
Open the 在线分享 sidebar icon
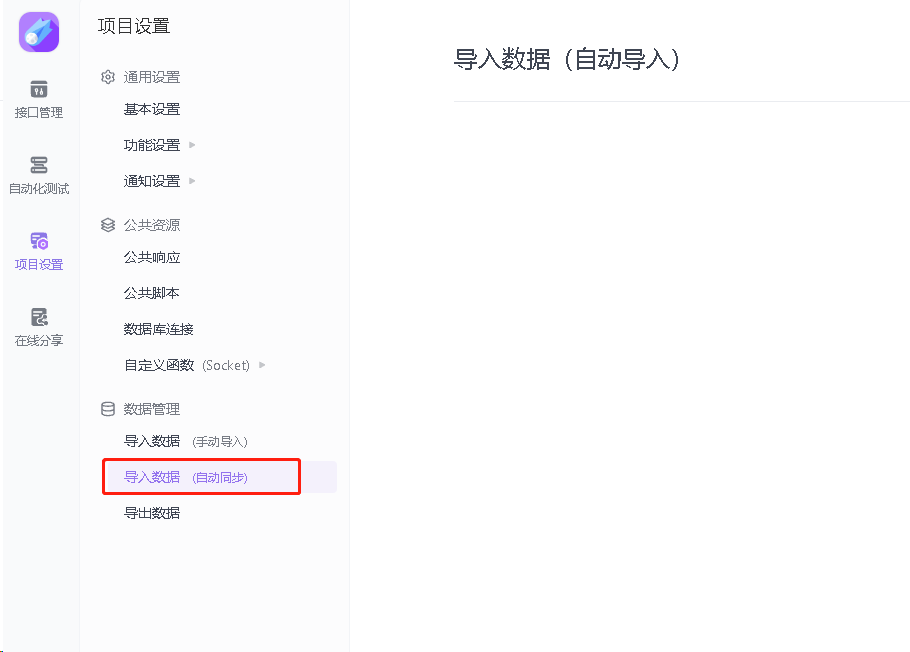[39, 317]
